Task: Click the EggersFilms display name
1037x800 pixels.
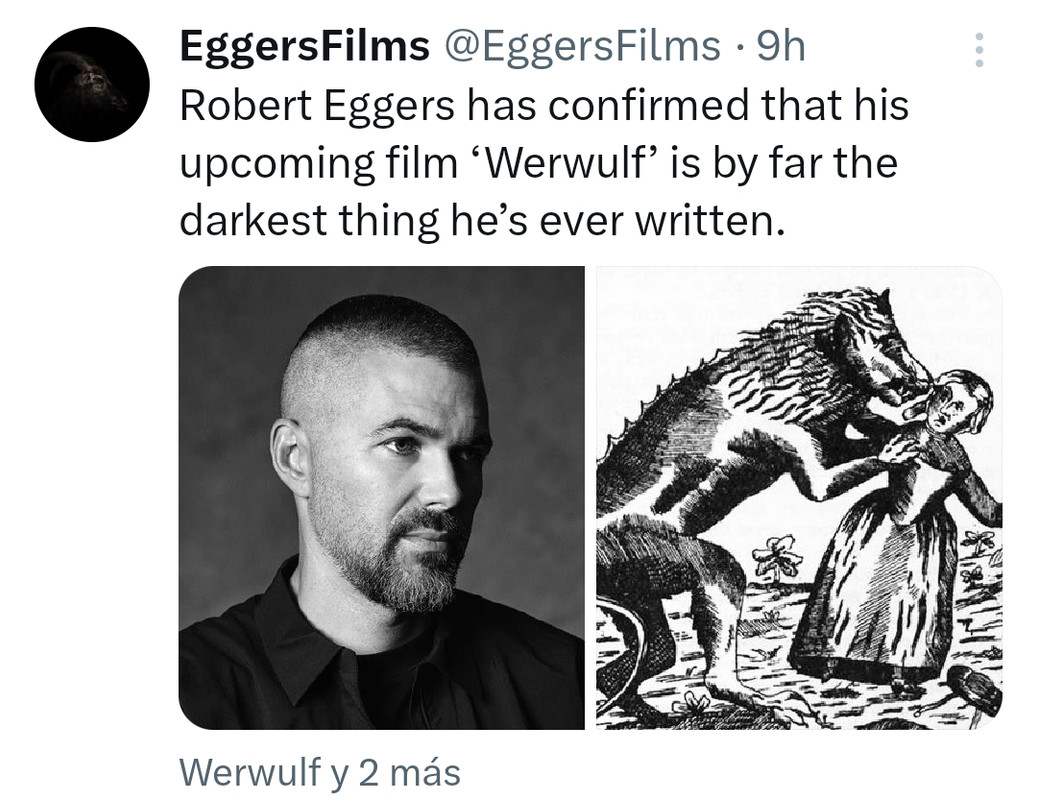Action: [x=305, y=46]
